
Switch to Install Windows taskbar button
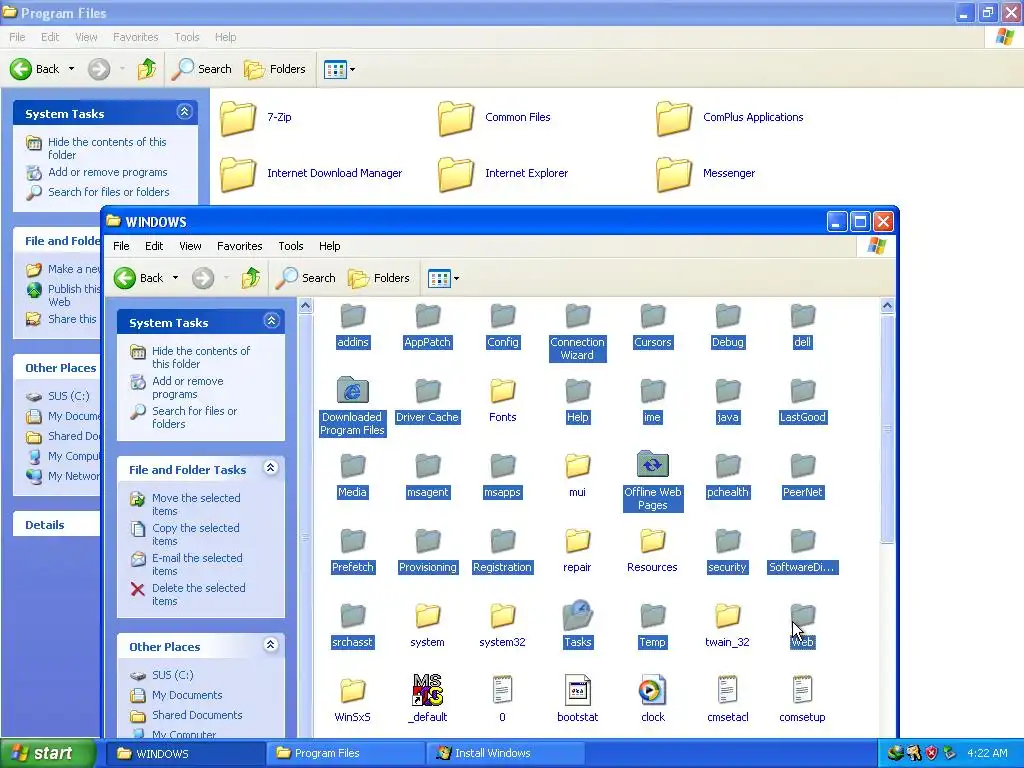(506, 754)
